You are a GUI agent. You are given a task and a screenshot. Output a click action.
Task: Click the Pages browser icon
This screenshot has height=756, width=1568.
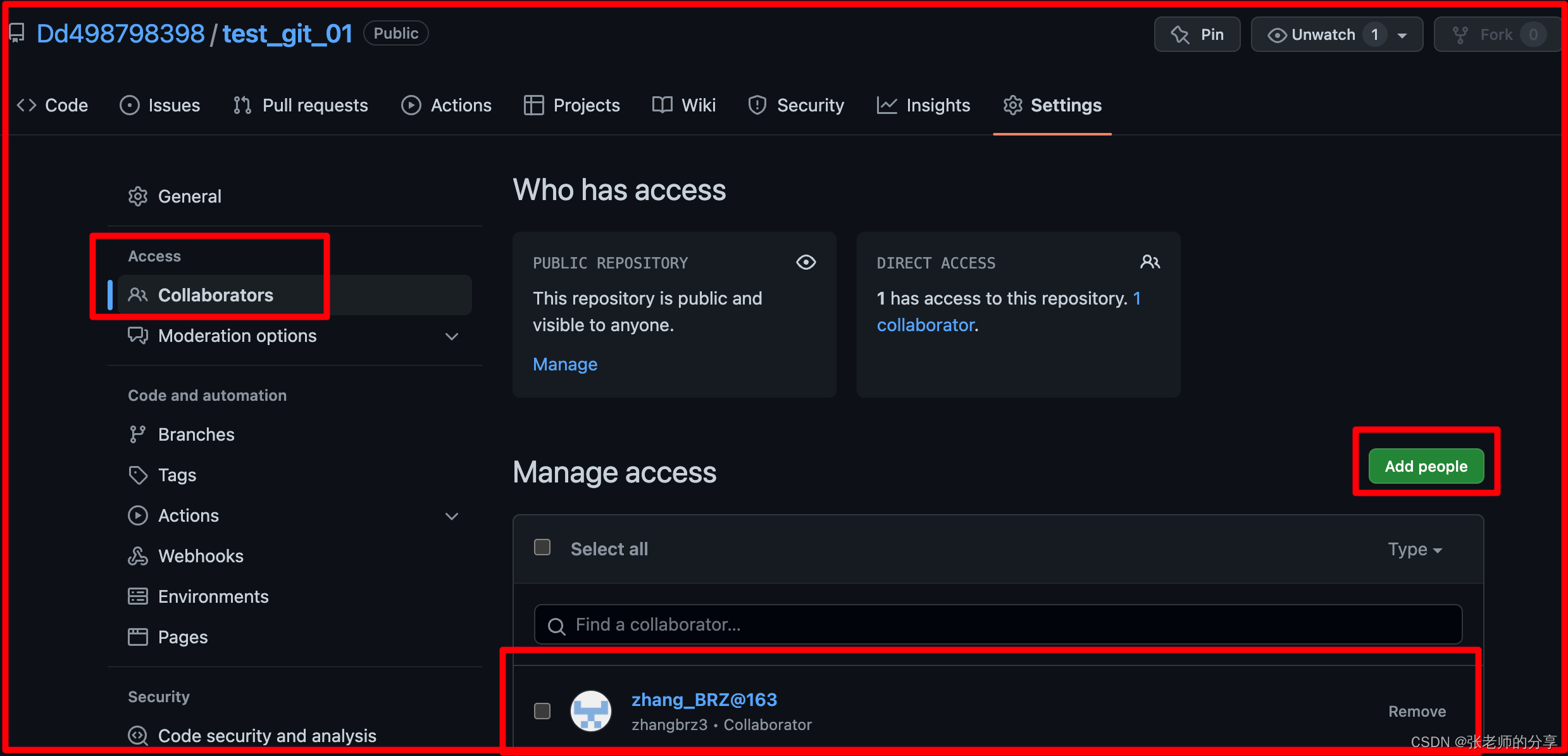[137, 637]
